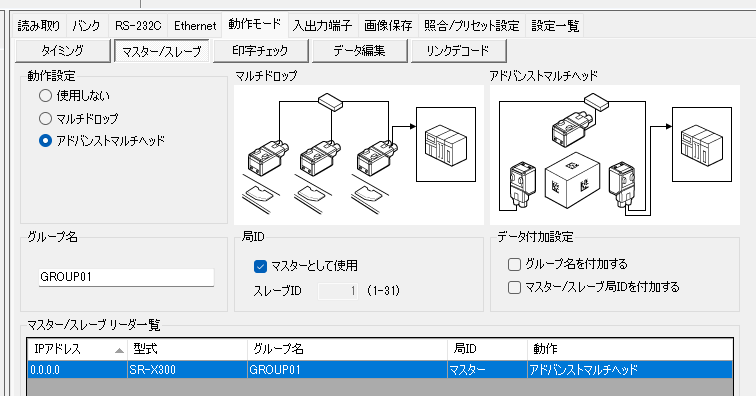Open the 照合/プリセット設定 tab
This screenshot has width=756, height=396.
pos(472,26)
